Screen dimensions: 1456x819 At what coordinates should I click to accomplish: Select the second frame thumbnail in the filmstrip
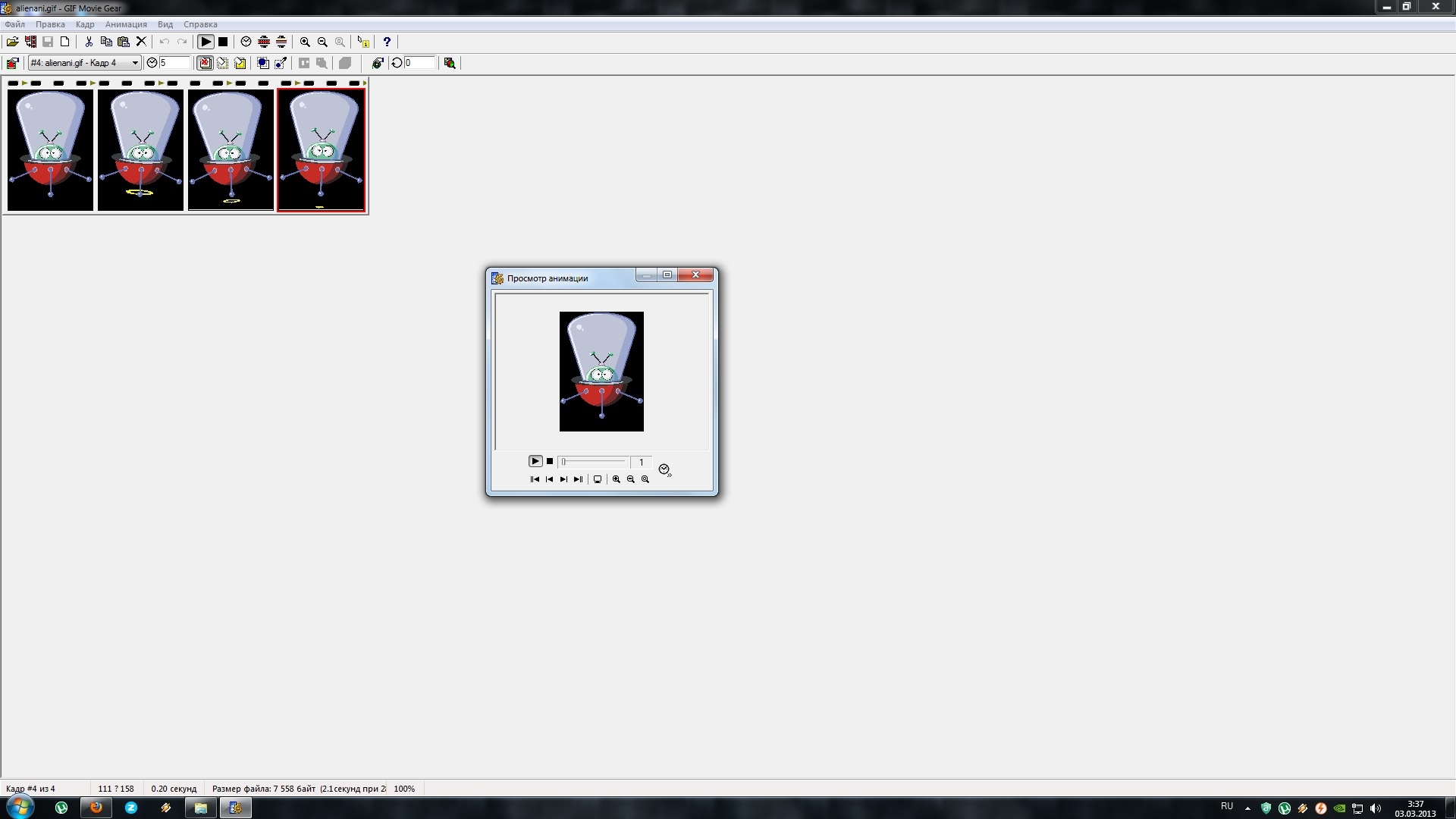[x=140, y=149]
